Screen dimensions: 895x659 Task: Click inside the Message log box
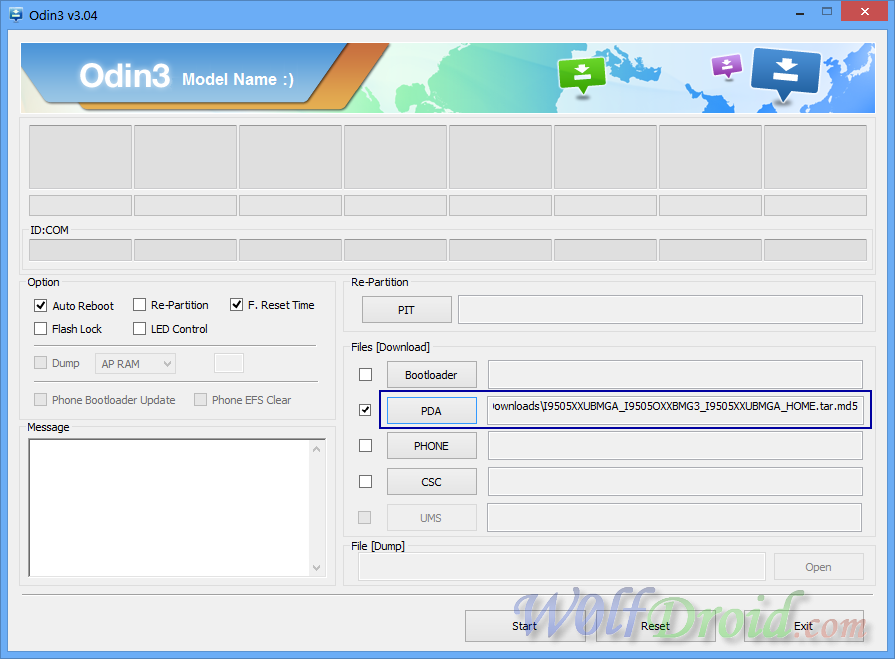170,508
